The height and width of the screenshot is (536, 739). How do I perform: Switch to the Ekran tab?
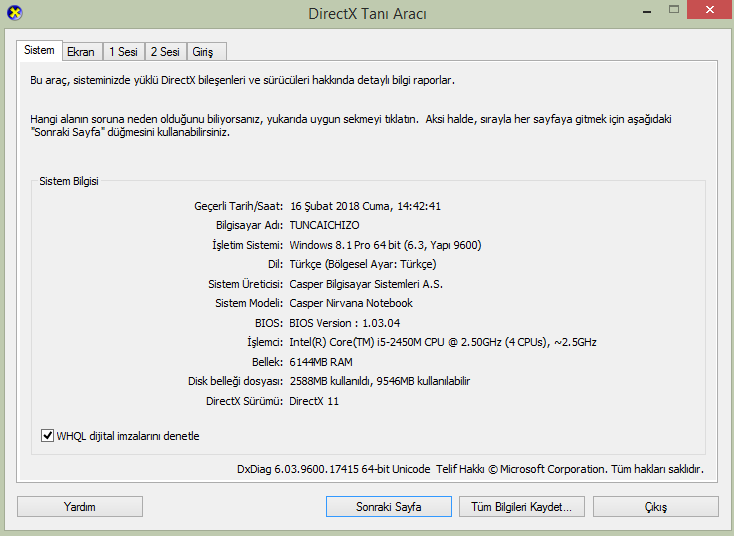pos(82,52)
